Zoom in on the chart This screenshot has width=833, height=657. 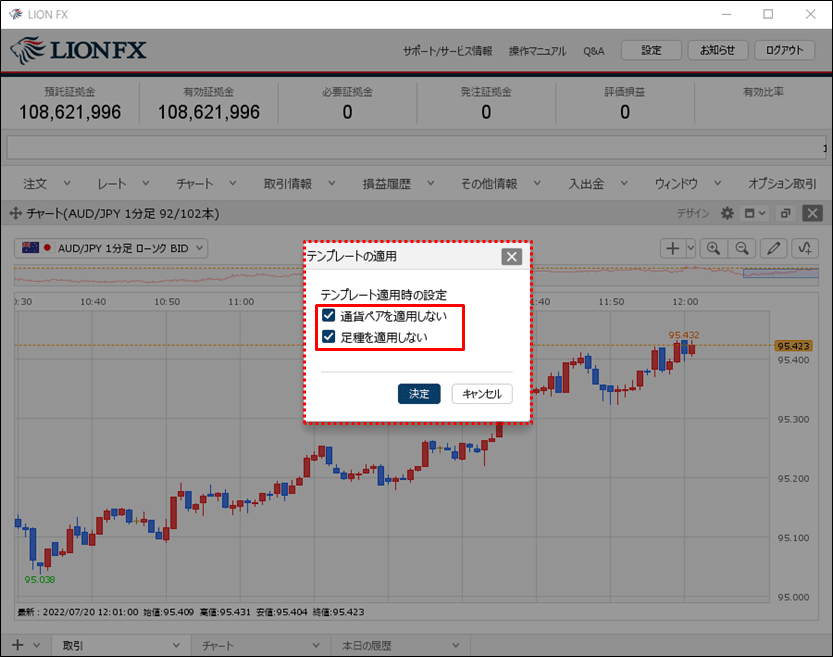[x=713, y=248]
